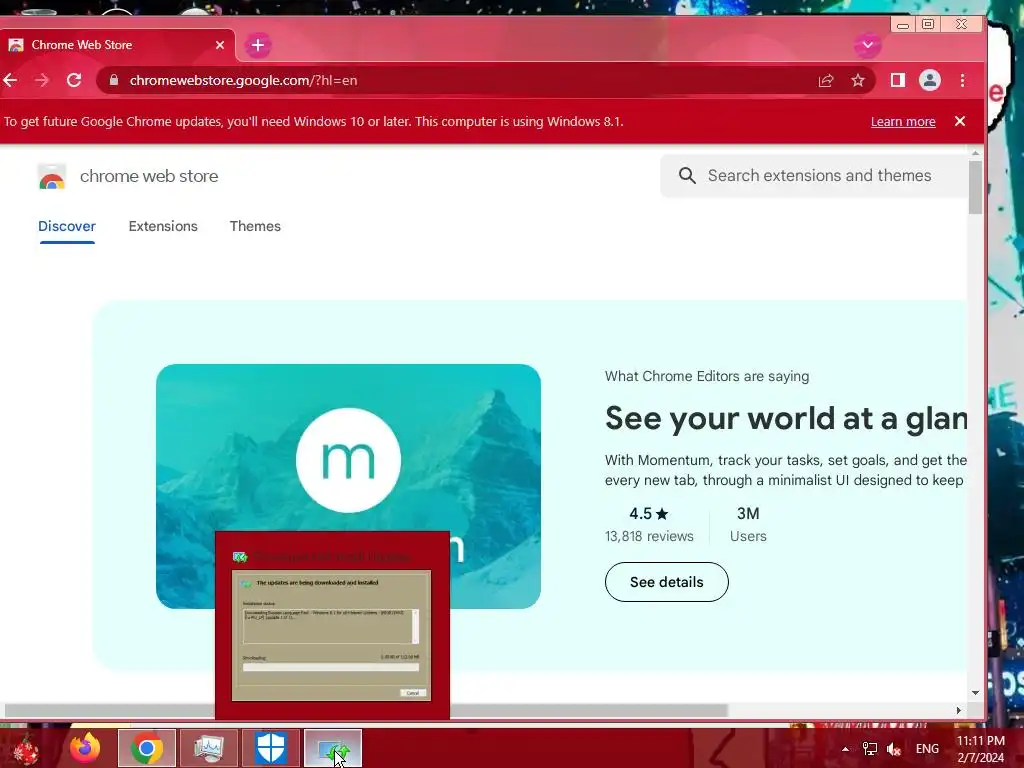
Task: Open the system monitor taskbar icon
Action: (209, 748)
